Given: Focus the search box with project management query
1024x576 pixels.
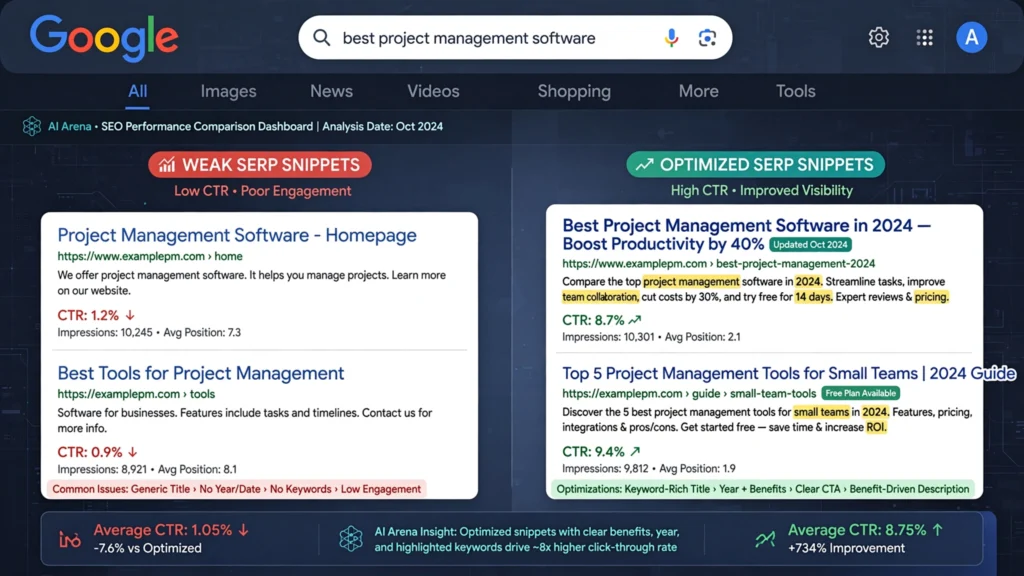Looking at the screenshot, I should tap(515, 38).
